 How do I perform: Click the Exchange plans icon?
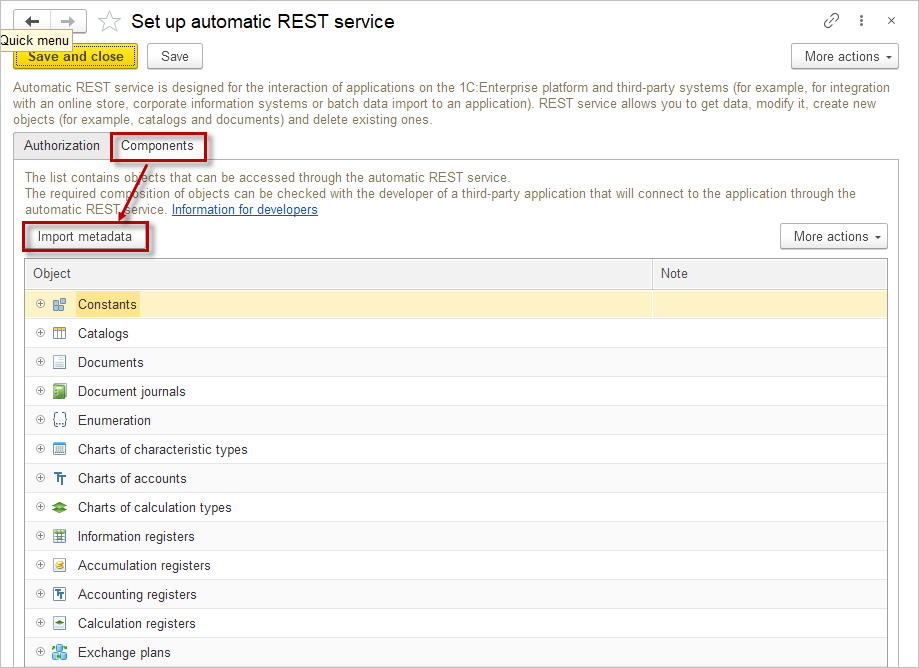[x=59, y=653]
